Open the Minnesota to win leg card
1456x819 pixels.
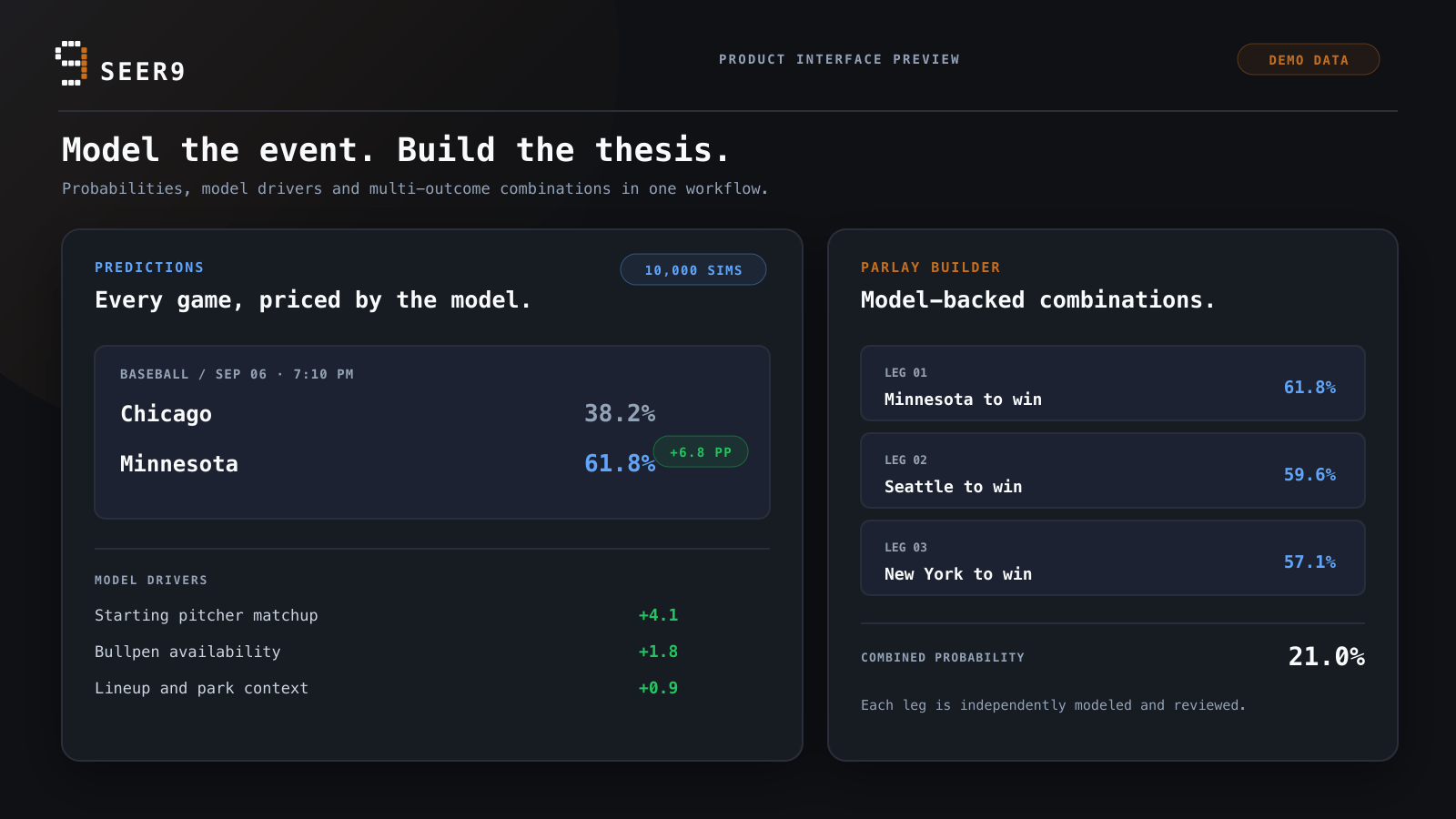(1113, 383)
